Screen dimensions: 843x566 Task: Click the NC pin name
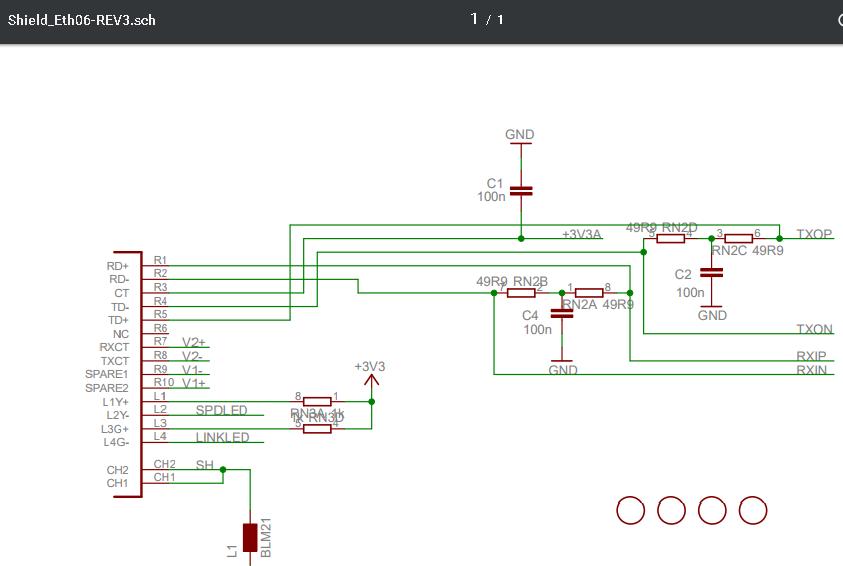[x=121, y=334]
